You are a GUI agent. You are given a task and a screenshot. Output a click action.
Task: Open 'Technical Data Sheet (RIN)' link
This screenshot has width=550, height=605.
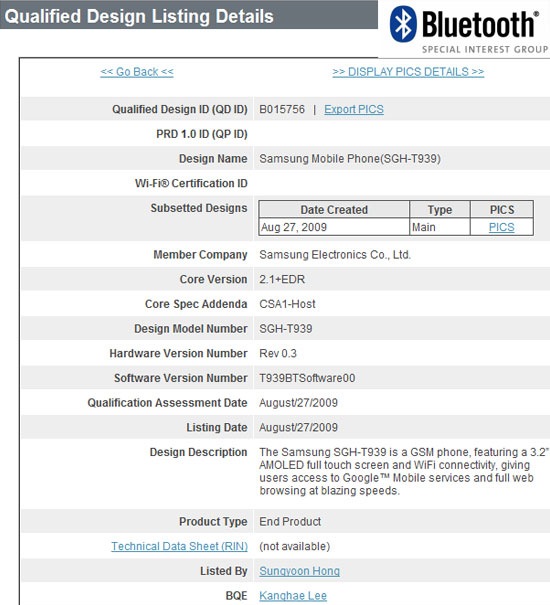click(x=179, y=546)
